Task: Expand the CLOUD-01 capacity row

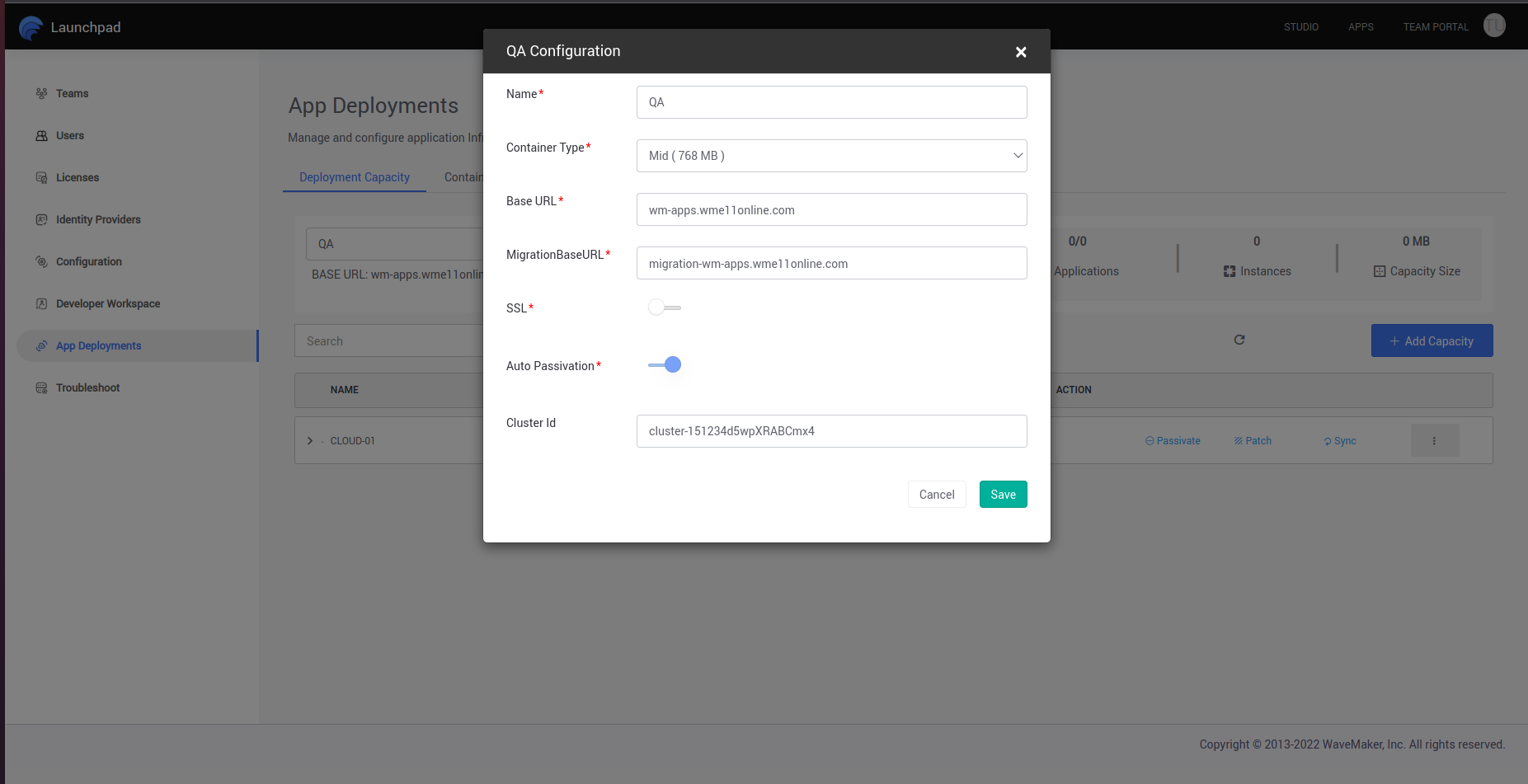Action: [310, 440]
